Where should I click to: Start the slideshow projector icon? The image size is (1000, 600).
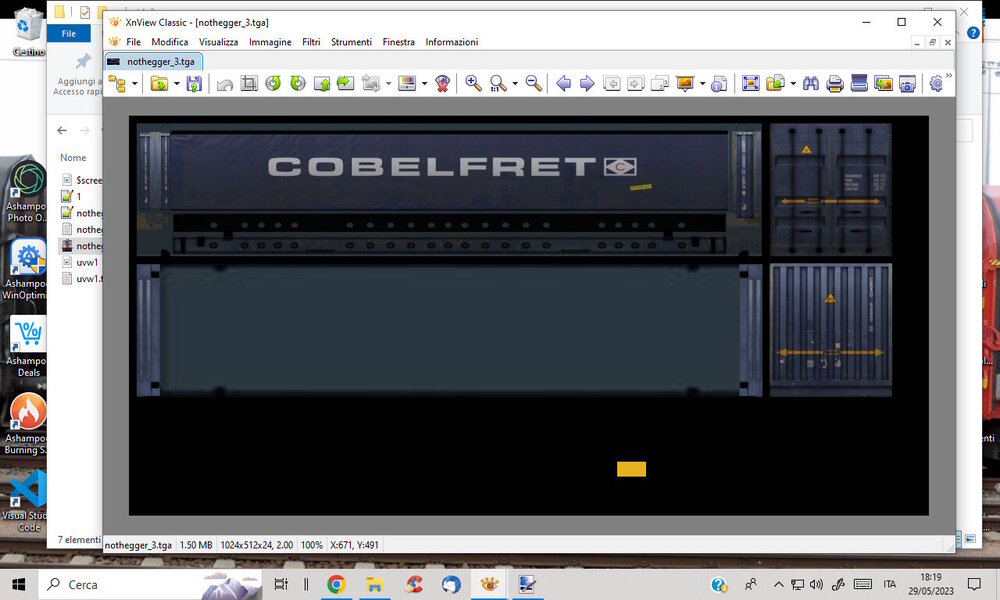[685, 84]
